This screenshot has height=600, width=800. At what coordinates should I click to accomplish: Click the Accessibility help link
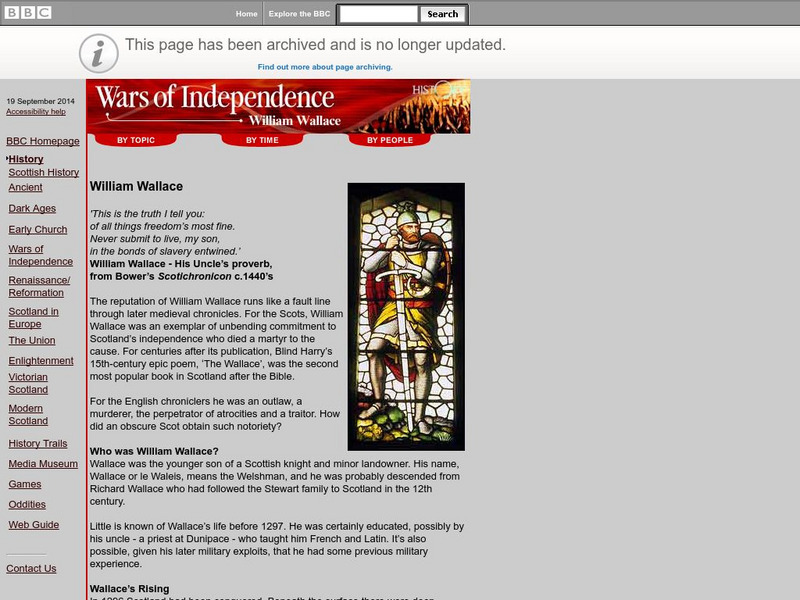tap(37, 111)
